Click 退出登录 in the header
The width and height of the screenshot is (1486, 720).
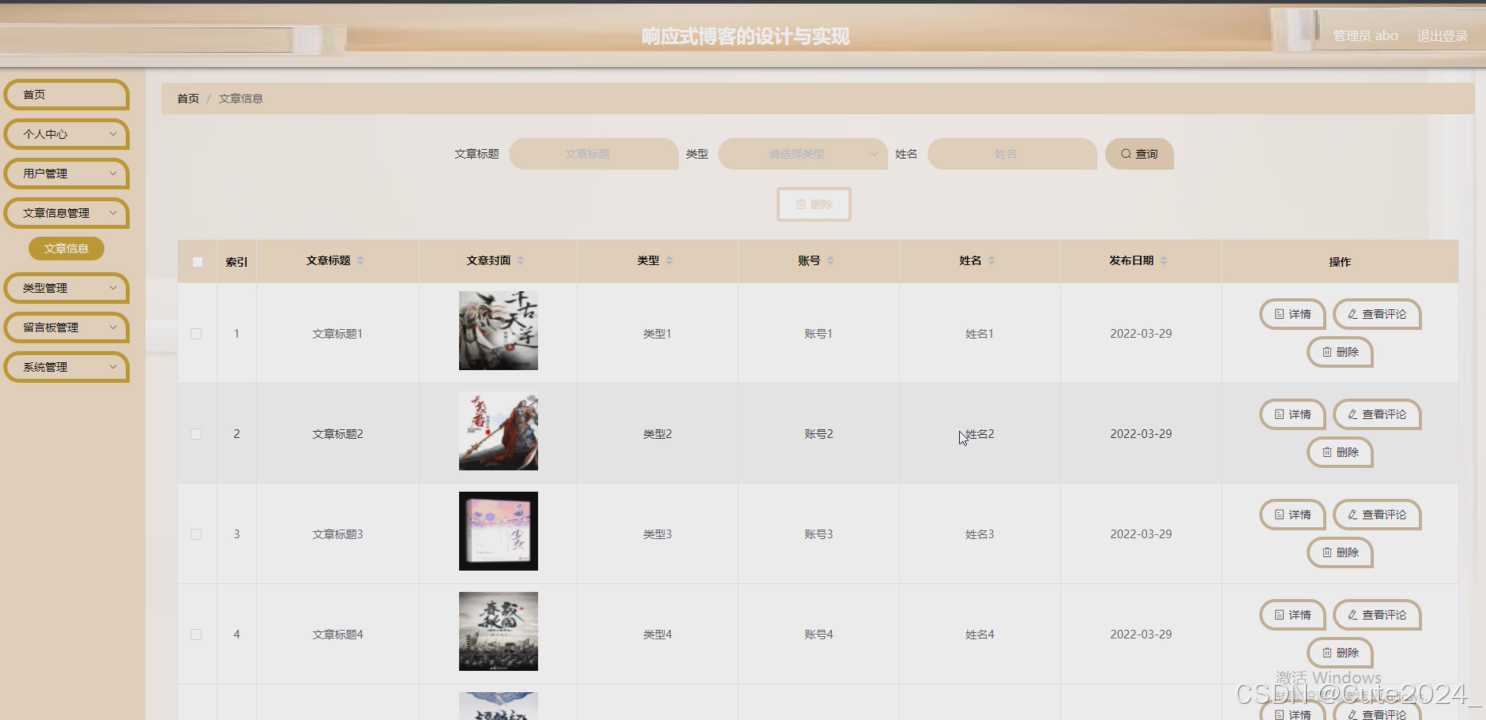1442,36
